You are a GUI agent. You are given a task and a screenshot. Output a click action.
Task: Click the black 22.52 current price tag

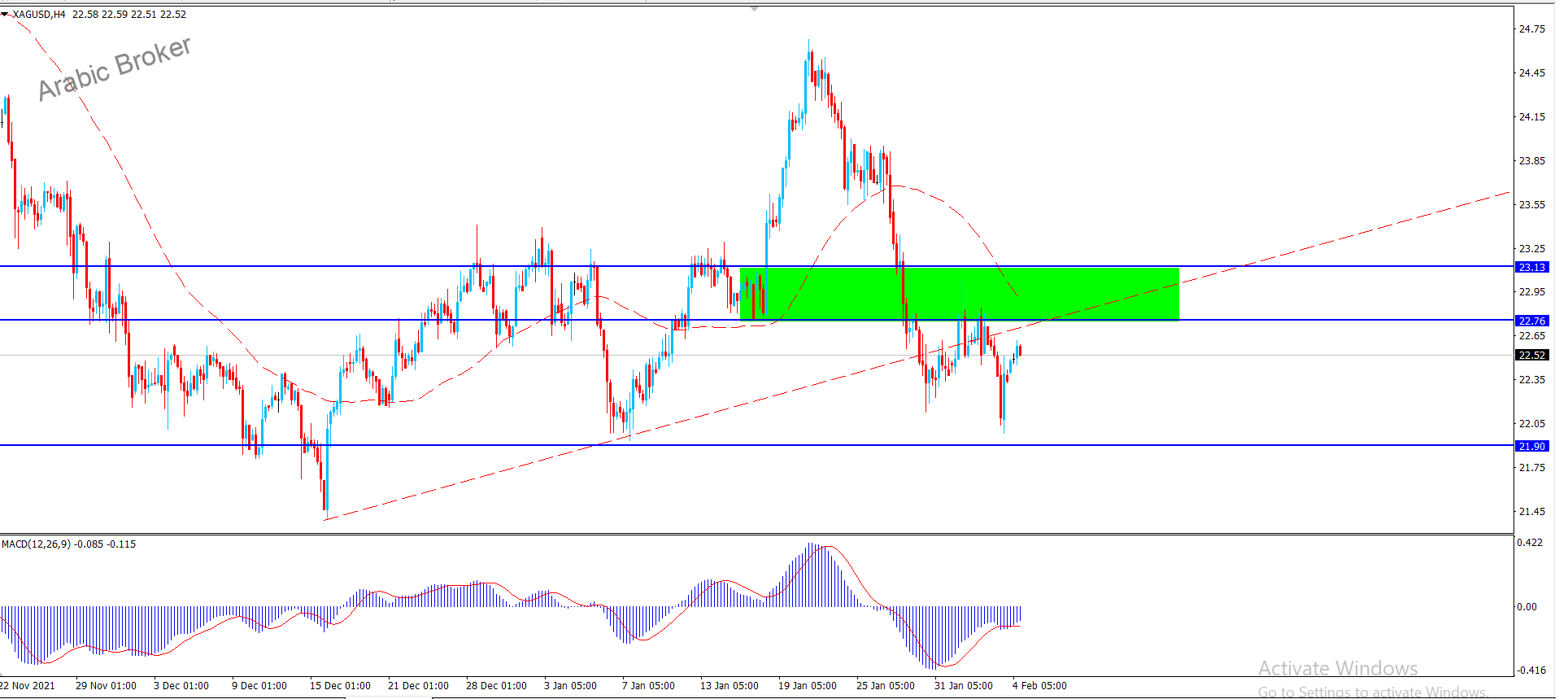click(x=1531, y=355)
